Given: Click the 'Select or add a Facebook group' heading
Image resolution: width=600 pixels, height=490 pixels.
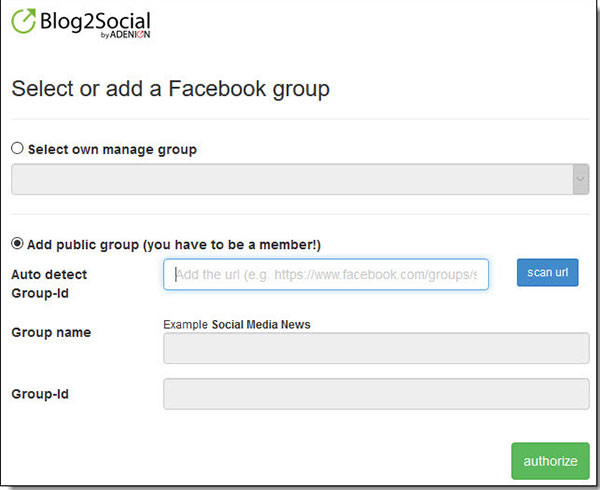Looking at the screenshot, I should (x=170, y=89).
